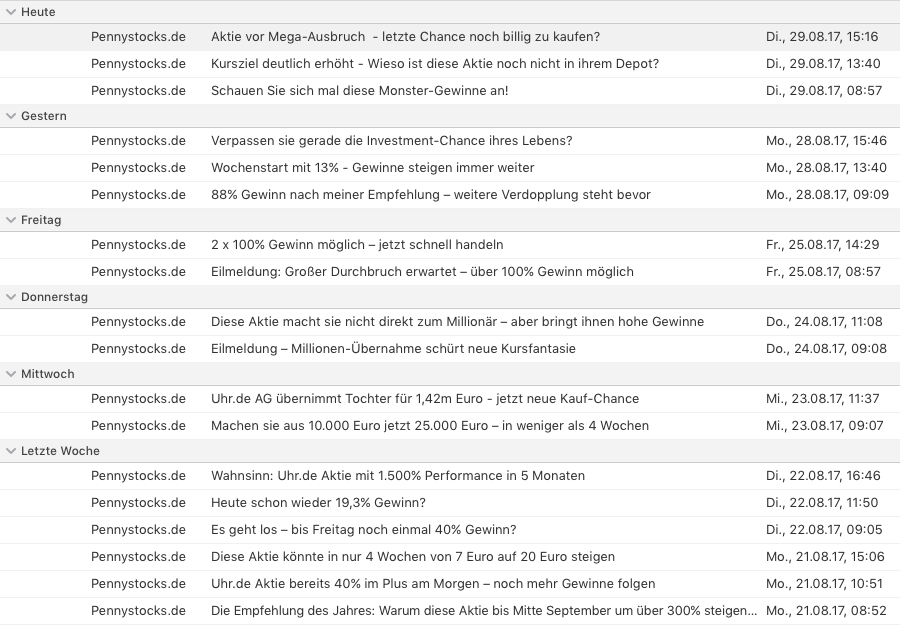Open '2 x 100% Gewinn möglich' email
This screenshot has width=900, height=625.
pos(357,245)
